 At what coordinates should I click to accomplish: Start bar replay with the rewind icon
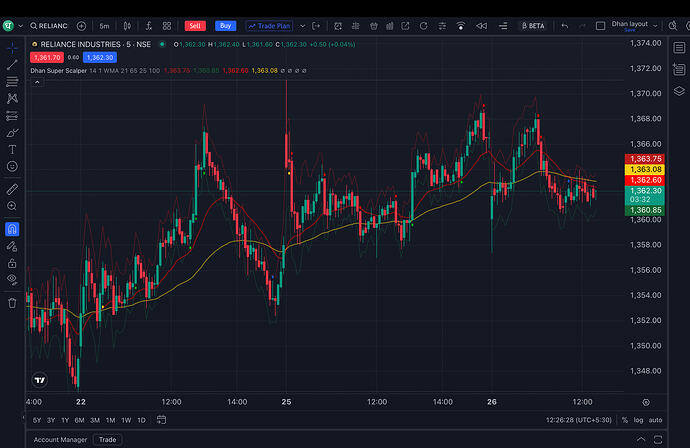(x=481, y=26)
